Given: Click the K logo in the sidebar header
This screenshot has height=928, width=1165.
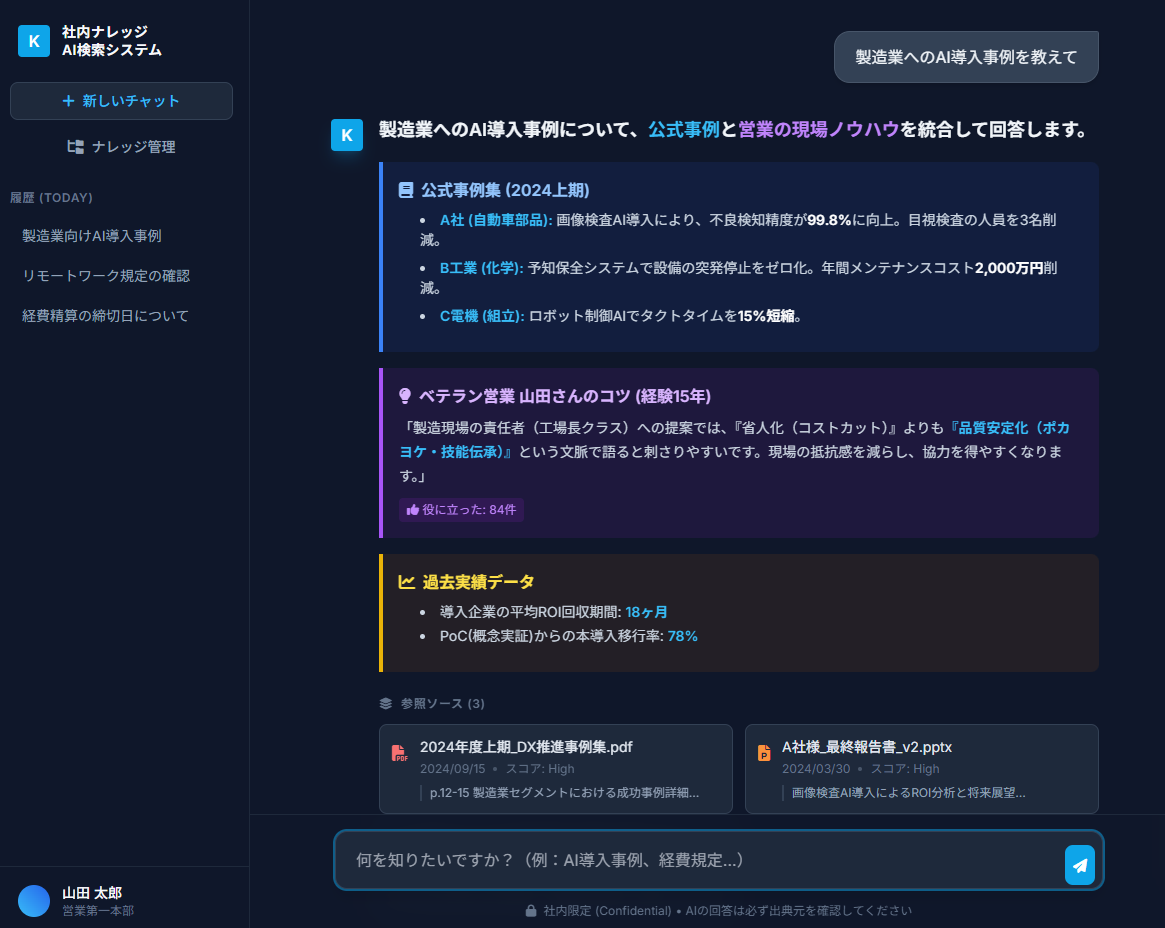Looking at the screenshot, I should (x=33, y=41).
